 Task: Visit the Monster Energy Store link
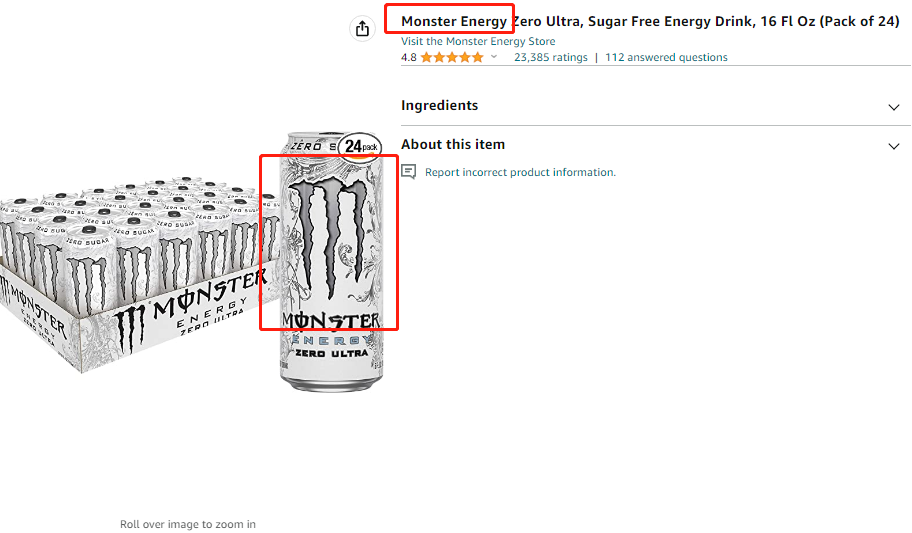pyautogui.click(x=478, y=41)
